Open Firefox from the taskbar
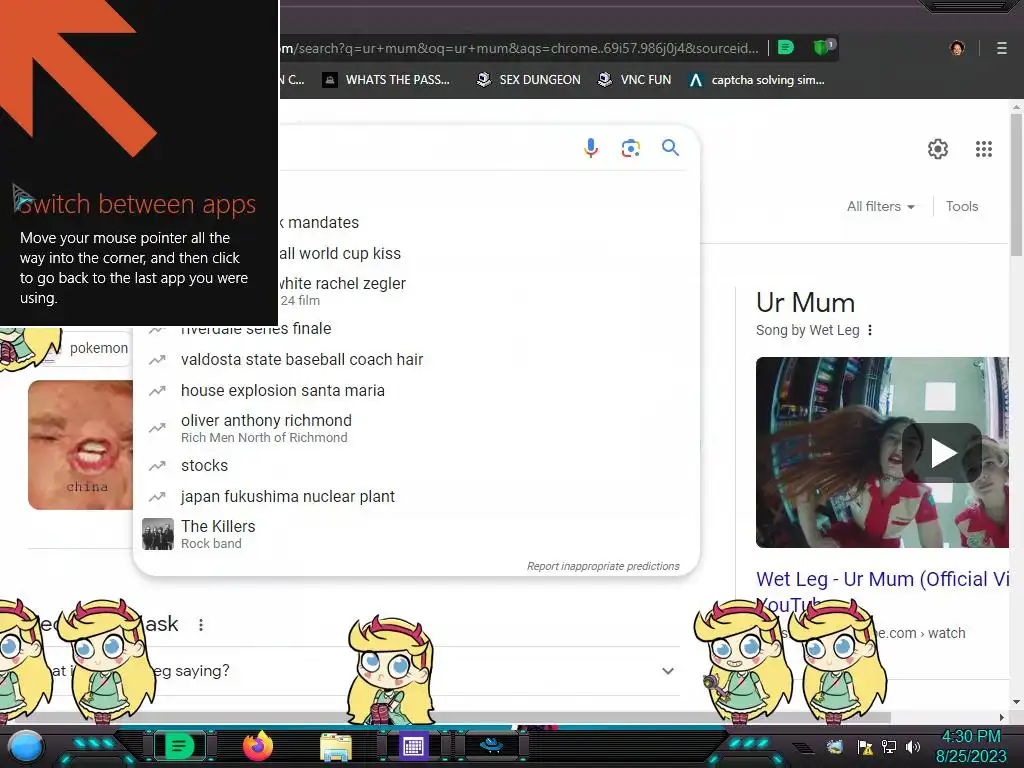Viewport: 1024px width, 768px height. click(258, 745)
